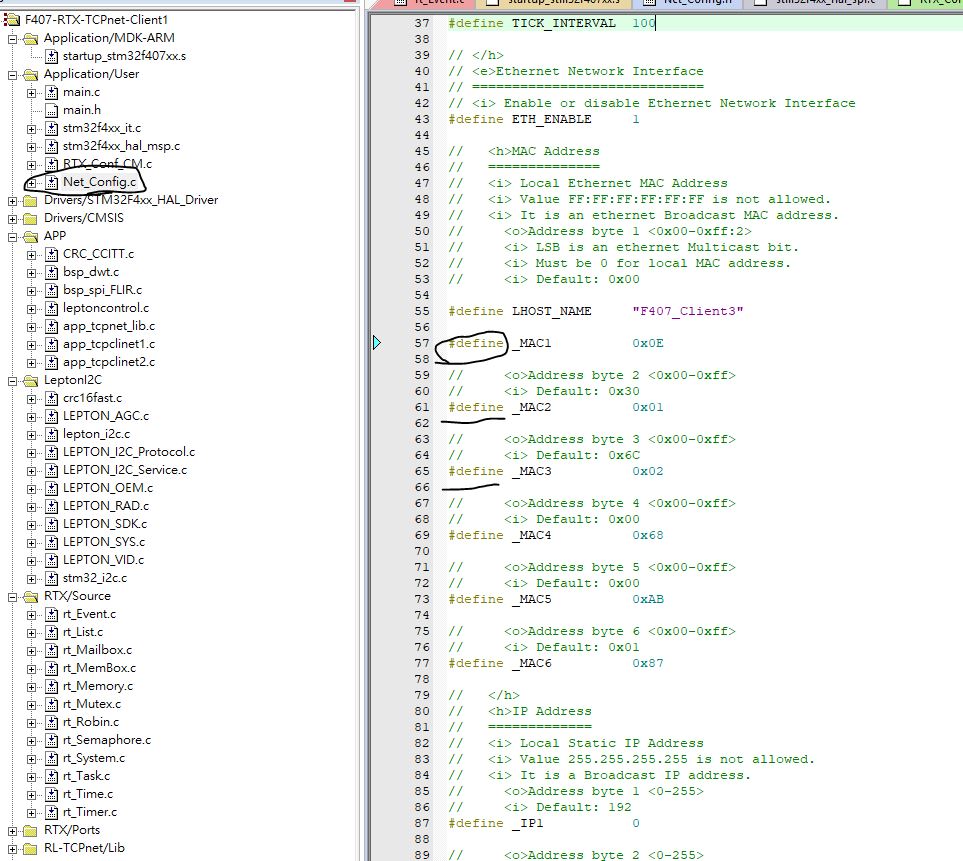Select LEPTON_RAD.c in project tree
The width and height of the screenshot is (963, 861).
[106, 506]
